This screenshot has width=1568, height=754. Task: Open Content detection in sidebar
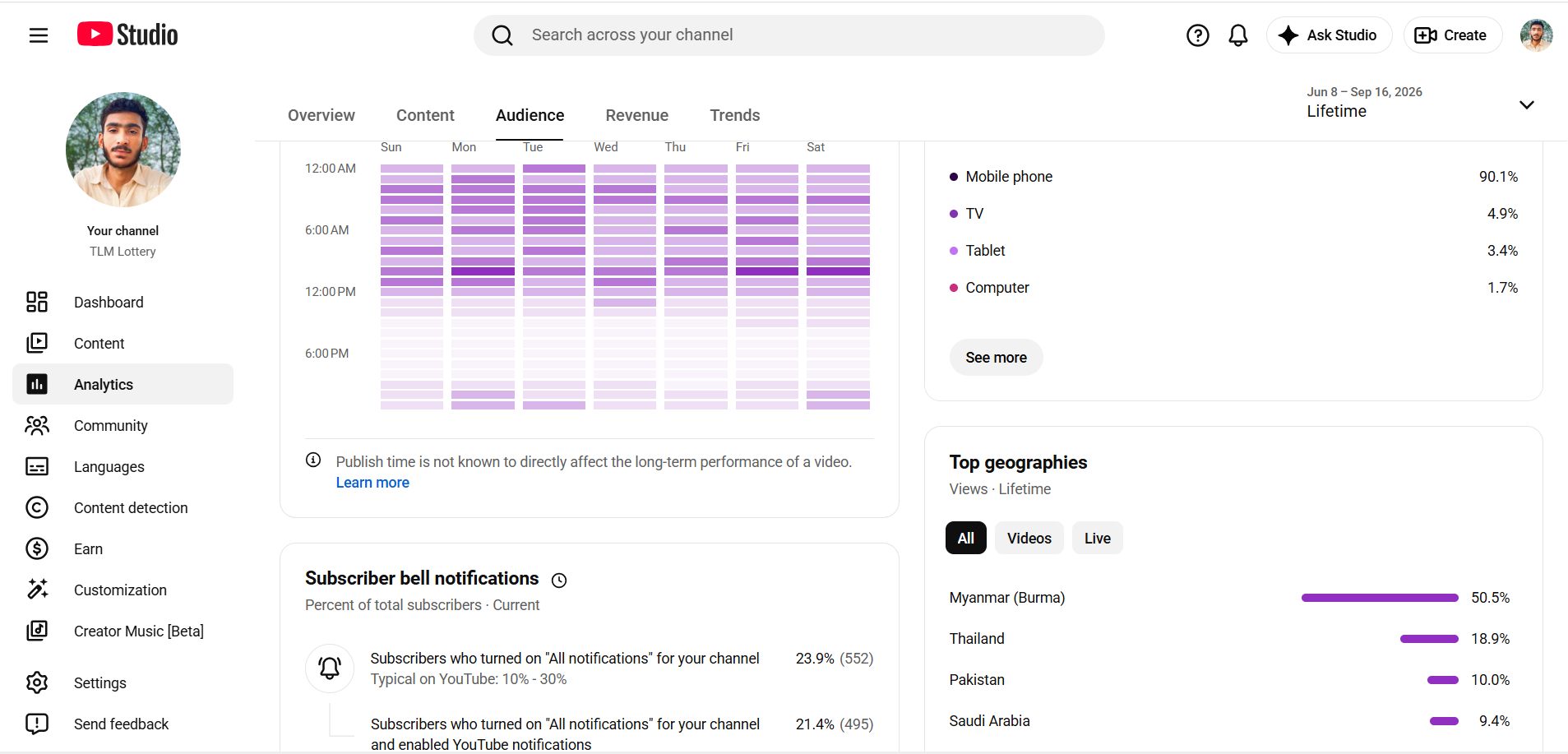[x=123, y=507]
